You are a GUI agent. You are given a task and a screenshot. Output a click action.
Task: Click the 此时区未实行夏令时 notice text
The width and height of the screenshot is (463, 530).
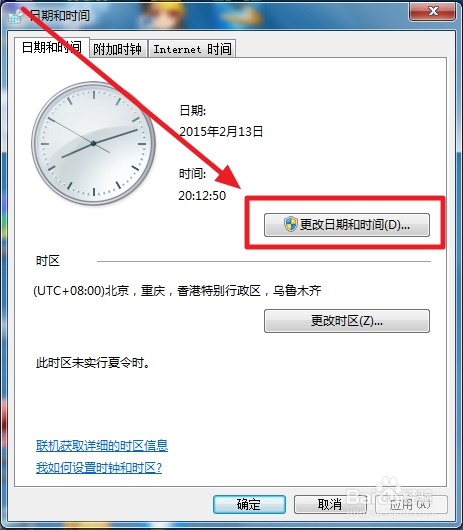pos(93,363)
